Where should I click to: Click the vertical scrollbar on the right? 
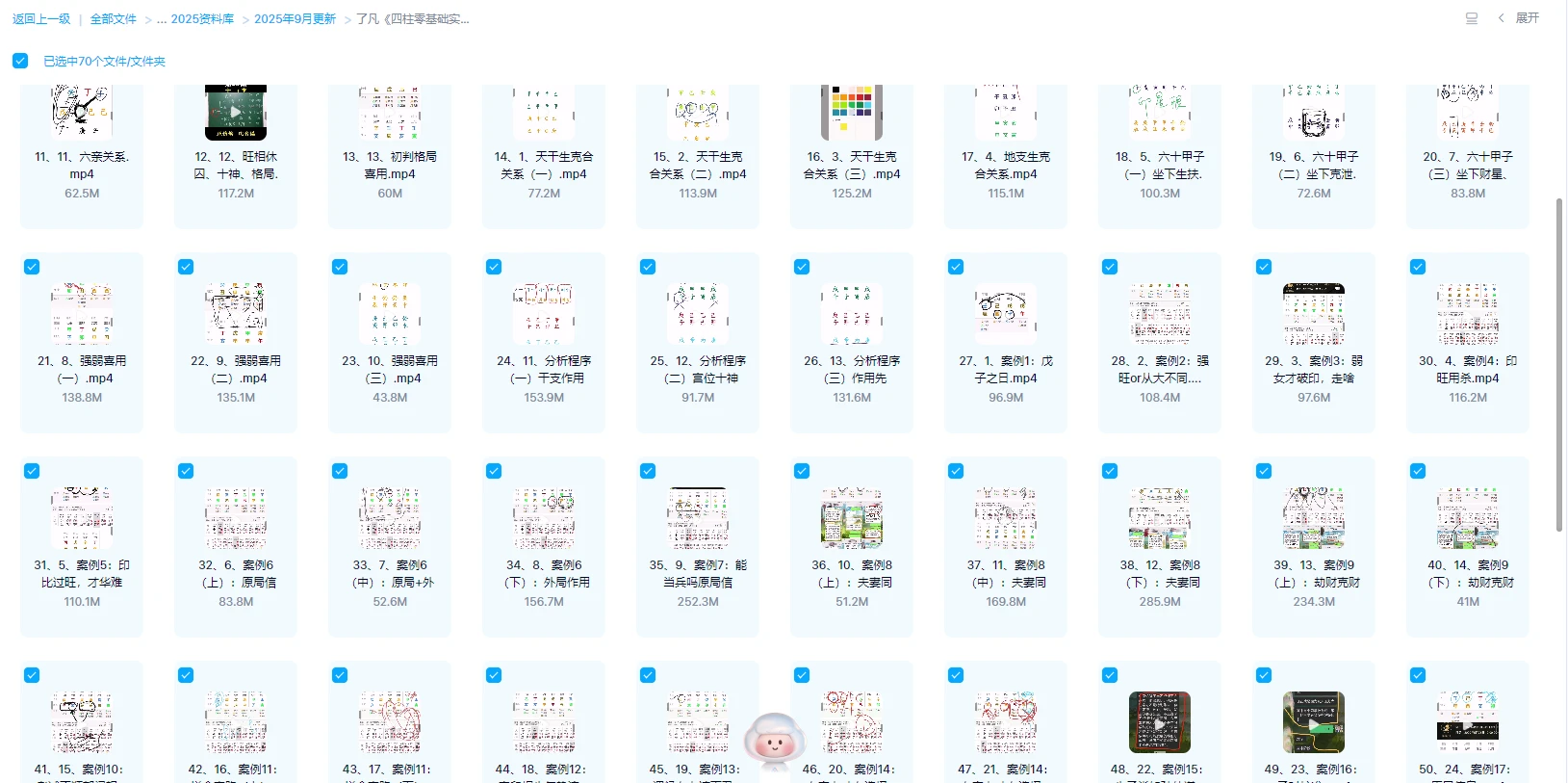pyautogui.click(x=1559, y=366)
